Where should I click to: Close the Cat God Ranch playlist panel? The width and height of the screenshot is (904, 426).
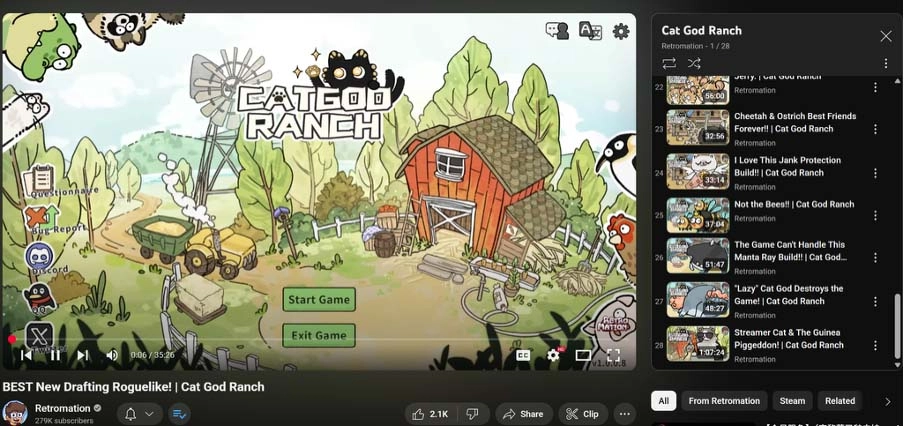click(886, 36)
